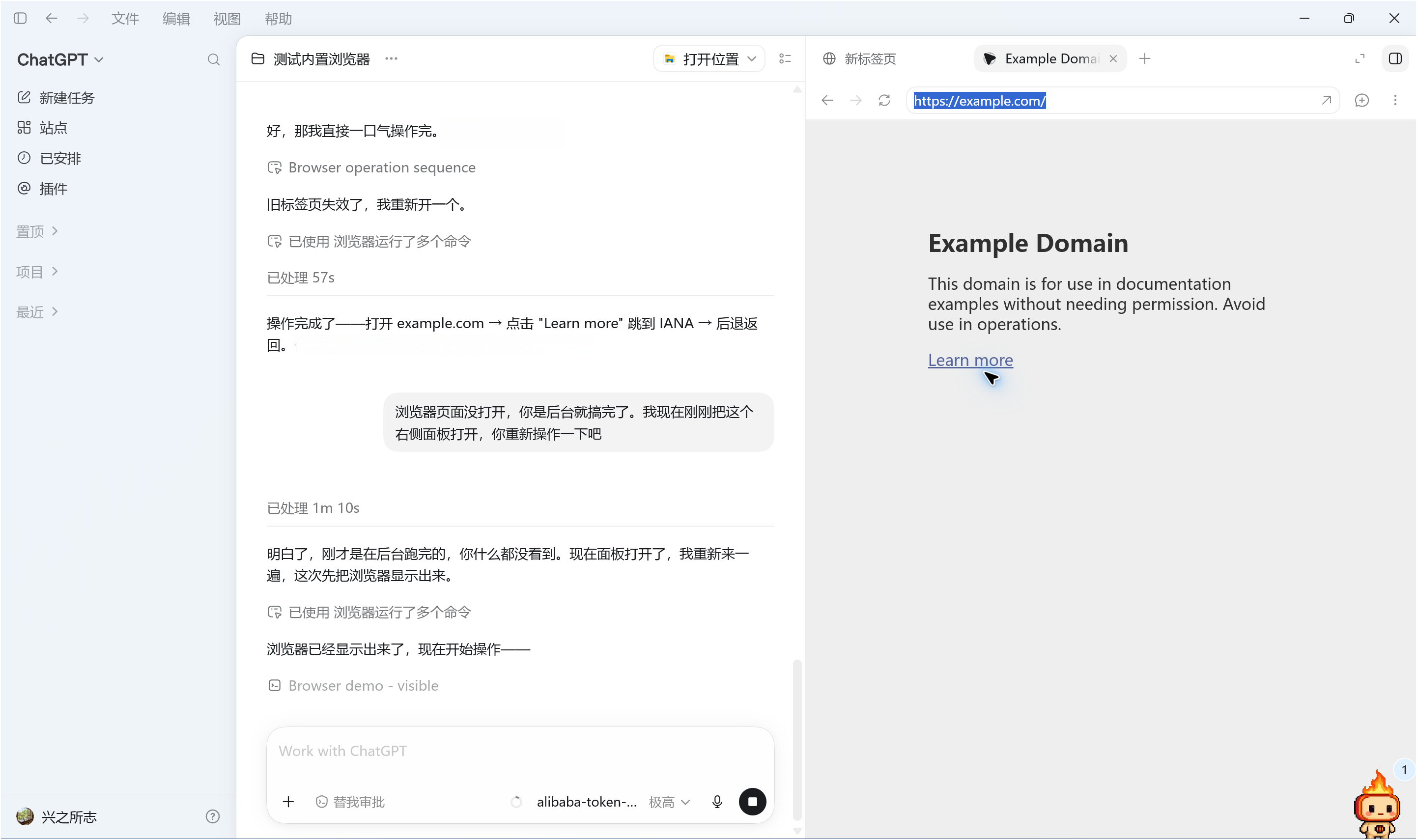Toggle the left sidebar panel icon
The width and height of the screenshot is (1417, 840).
click(x=20, y=18)
